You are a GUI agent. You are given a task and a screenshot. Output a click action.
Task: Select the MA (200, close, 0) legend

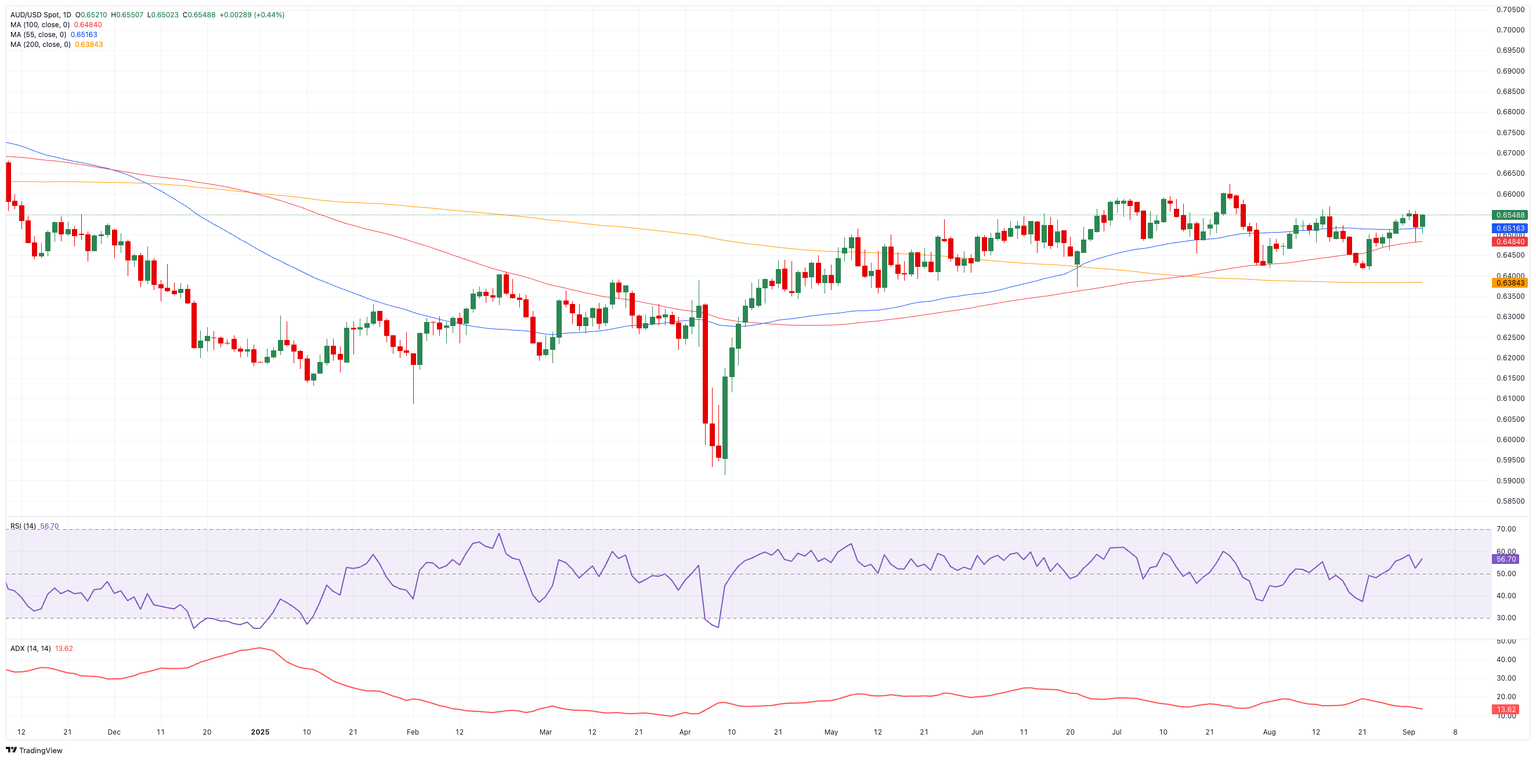tap(41, 45)
